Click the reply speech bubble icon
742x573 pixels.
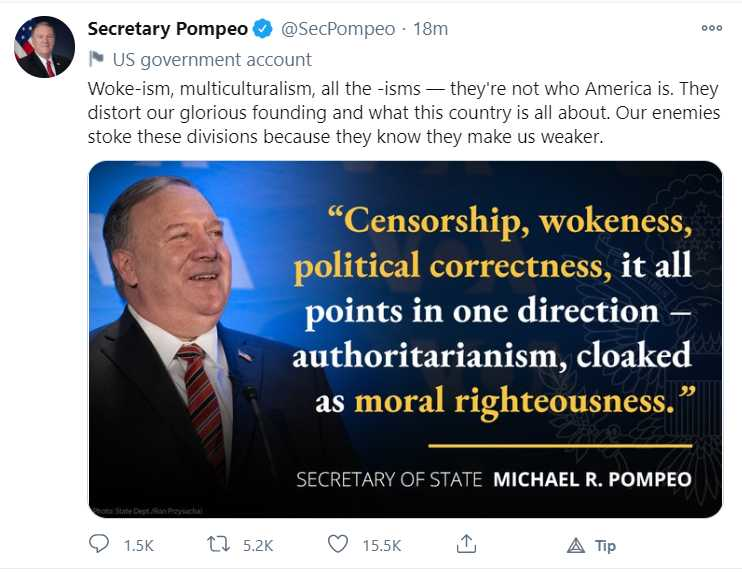tap(99, 544)
